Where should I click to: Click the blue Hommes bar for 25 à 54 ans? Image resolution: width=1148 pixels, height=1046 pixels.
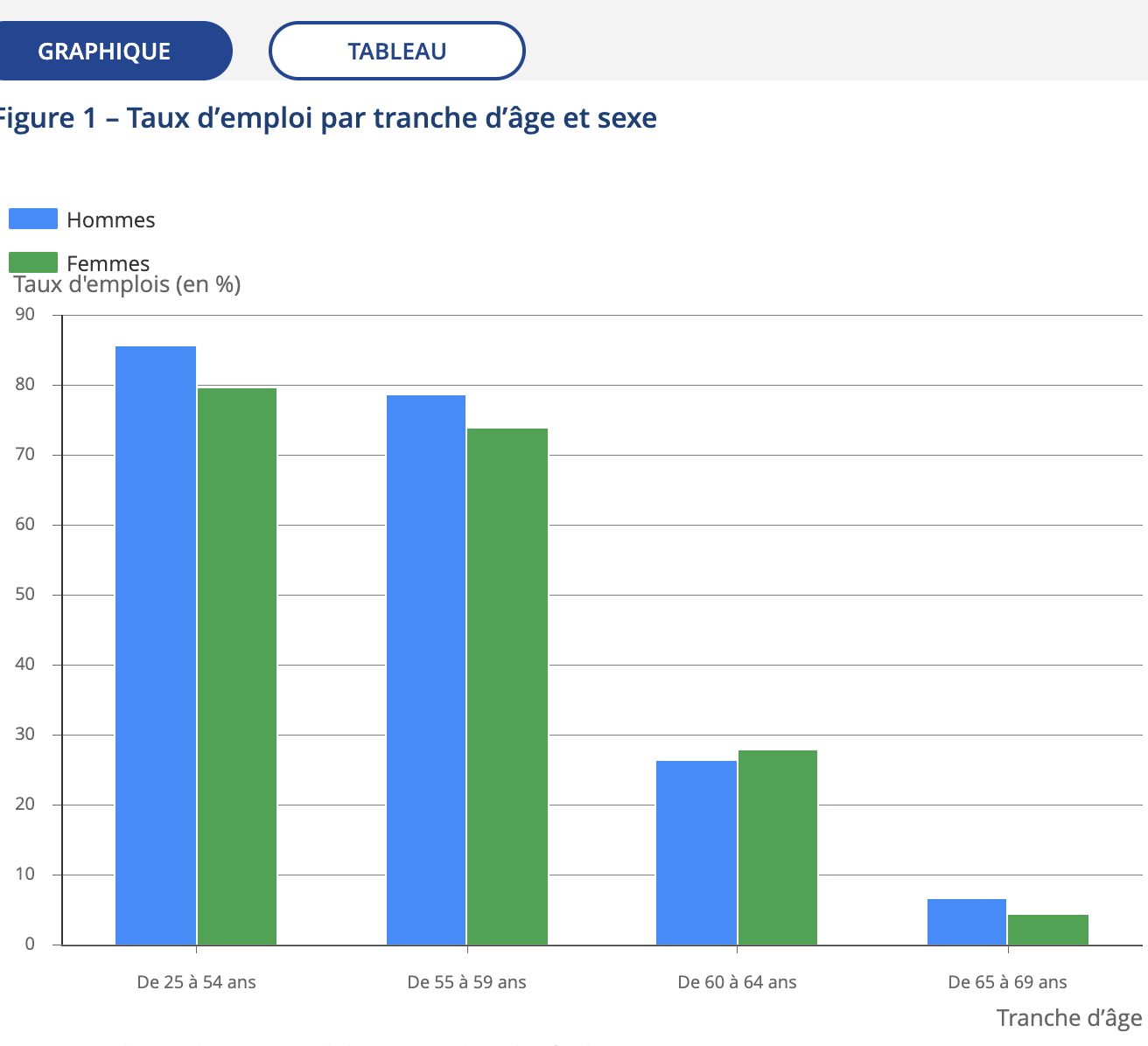pos(156,645)
